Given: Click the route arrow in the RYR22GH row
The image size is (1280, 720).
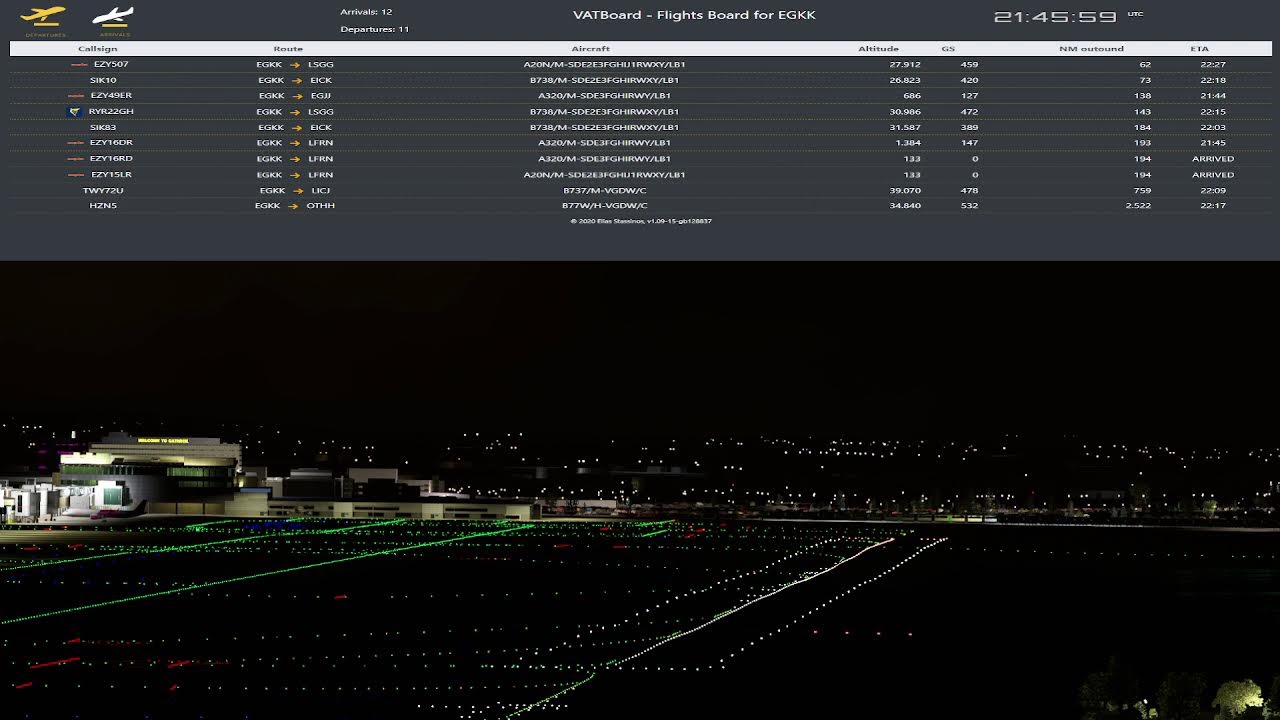Looking at the screenshot, I should click(296, 112).
